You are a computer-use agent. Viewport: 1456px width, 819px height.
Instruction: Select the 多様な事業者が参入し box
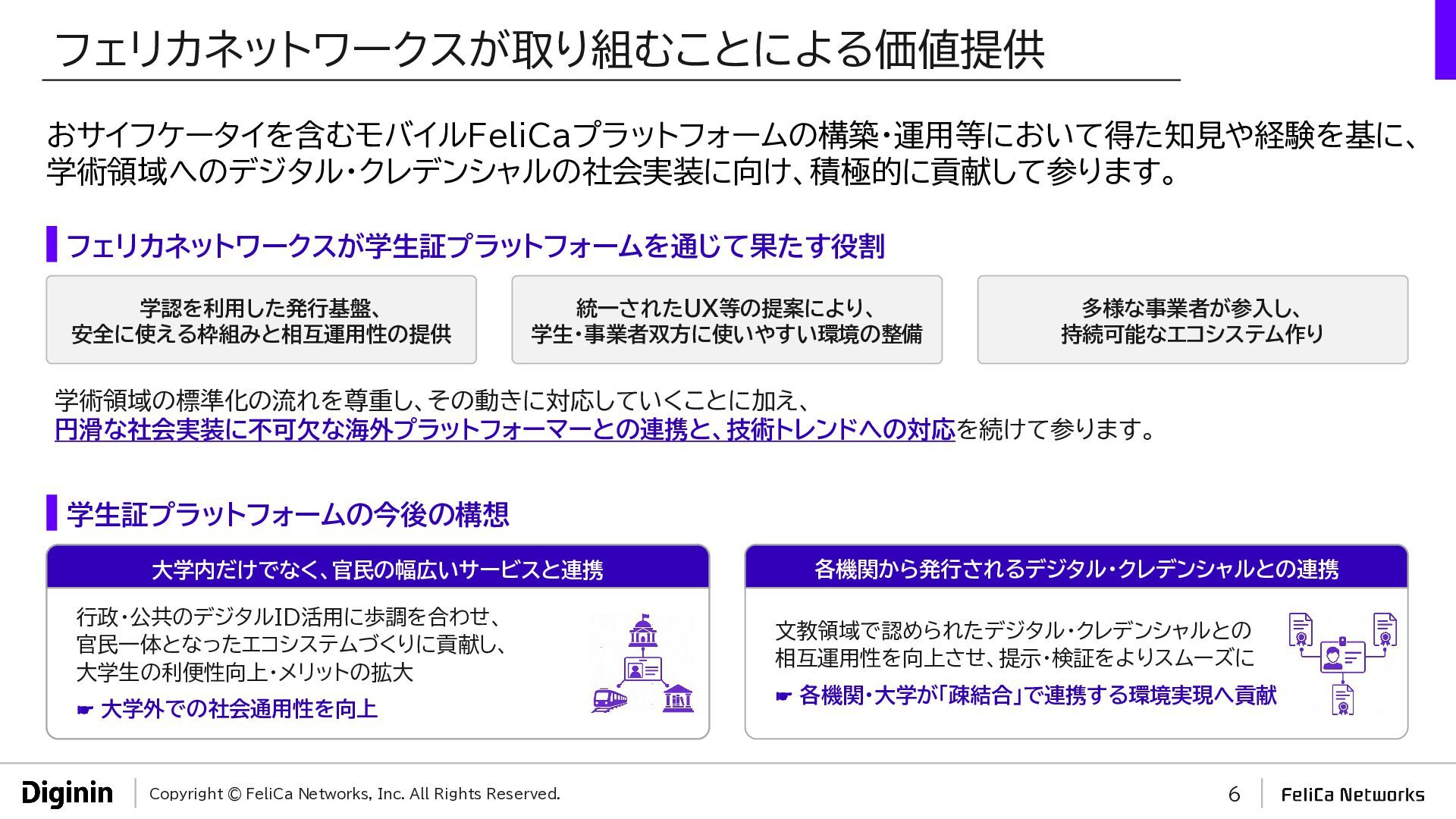[x=1193, y=320]
